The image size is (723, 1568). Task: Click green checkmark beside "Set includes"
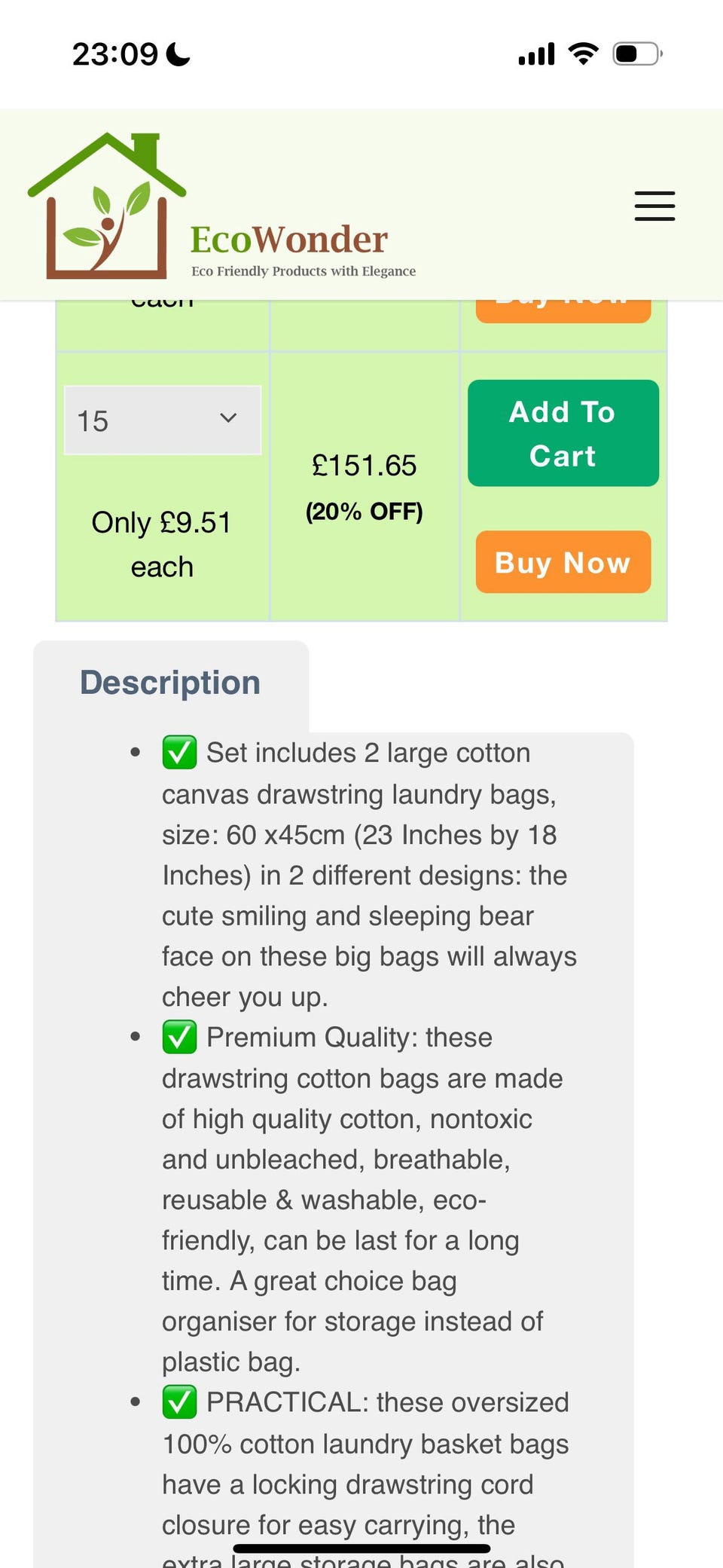pos(179,752)
